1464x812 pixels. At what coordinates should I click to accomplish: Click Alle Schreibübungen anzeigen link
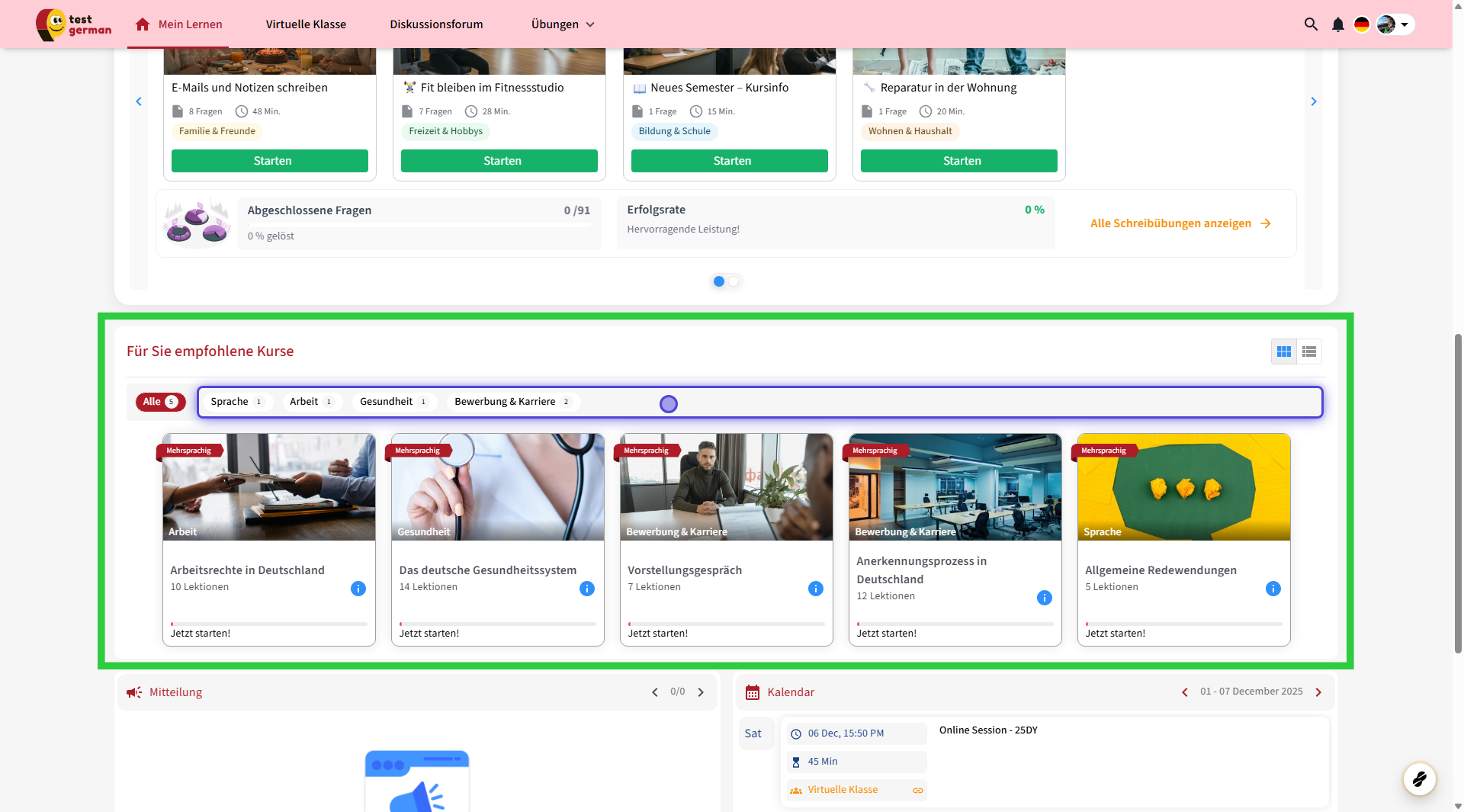click(1180, 223)
